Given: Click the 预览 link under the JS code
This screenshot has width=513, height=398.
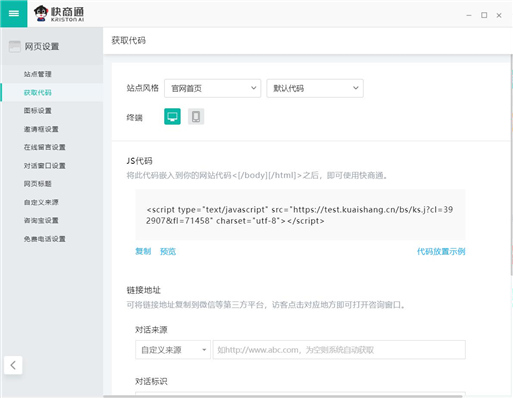Looking at the screenshot, I should (168, 251).
